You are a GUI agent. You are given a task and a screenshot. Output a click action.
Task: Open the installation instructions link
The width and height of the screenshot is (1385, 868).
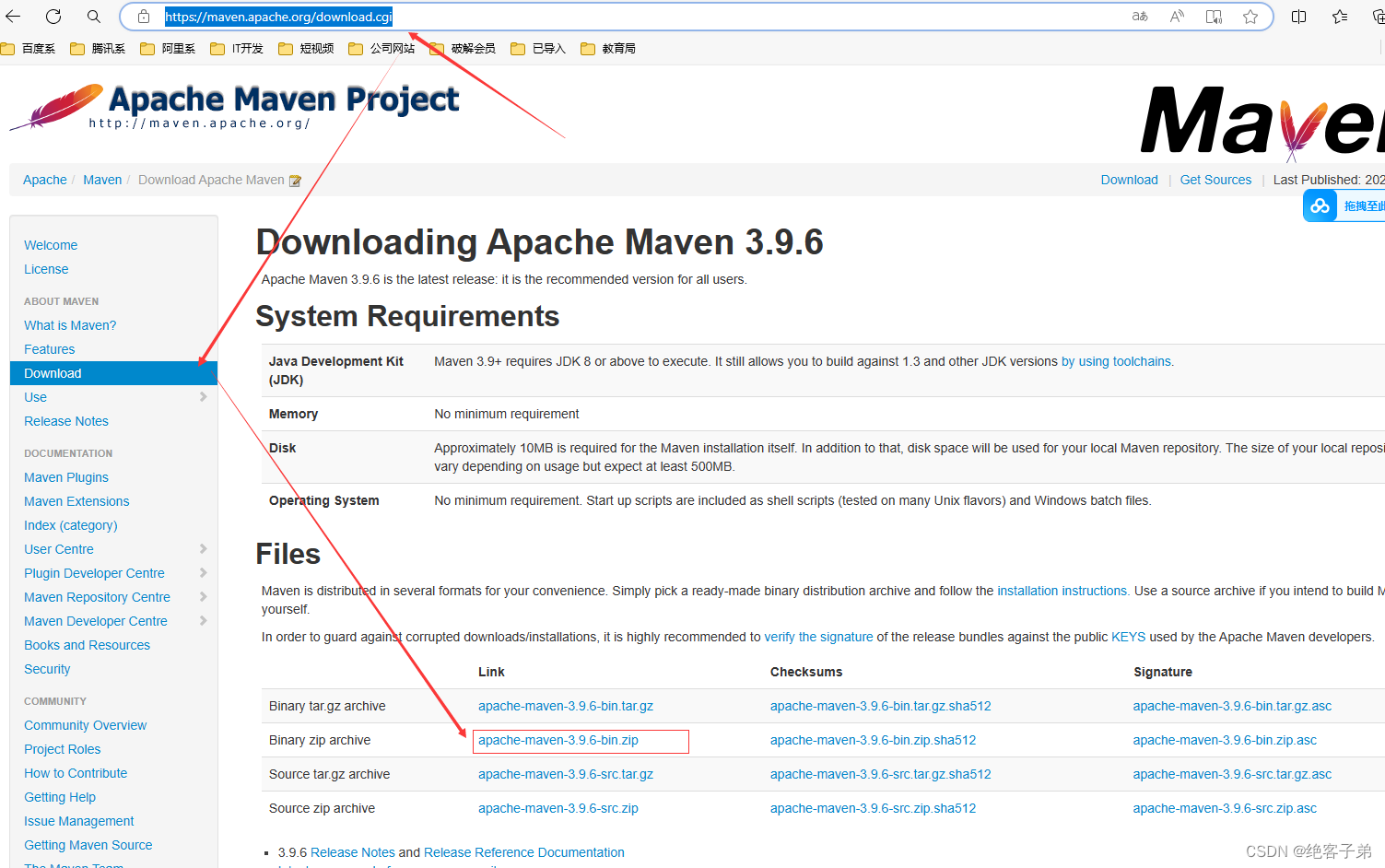click(x=1062, y=591)
